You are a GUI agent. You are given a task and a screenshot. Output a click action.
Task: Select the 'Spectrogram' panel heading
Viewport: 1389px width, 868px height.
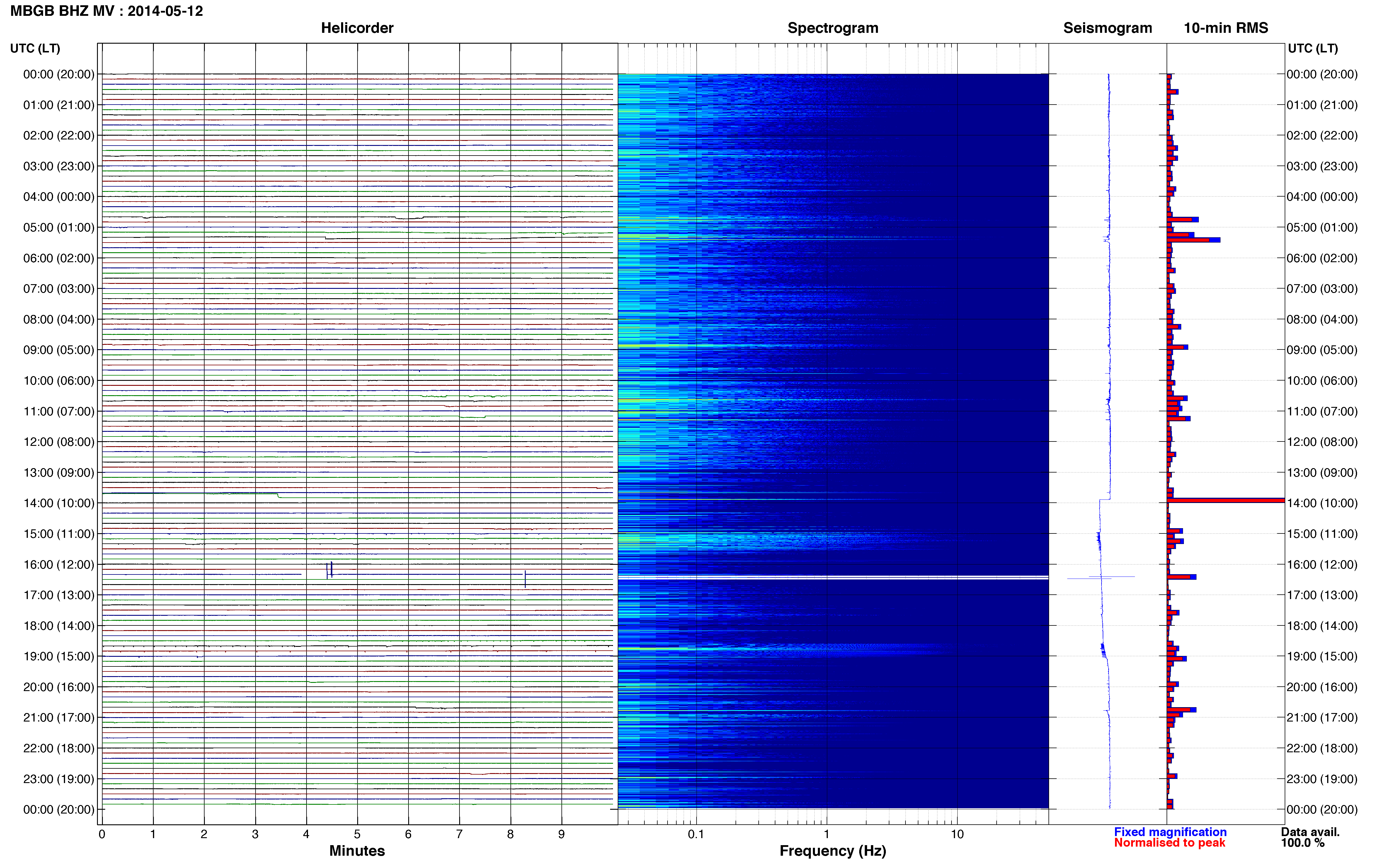833,28
